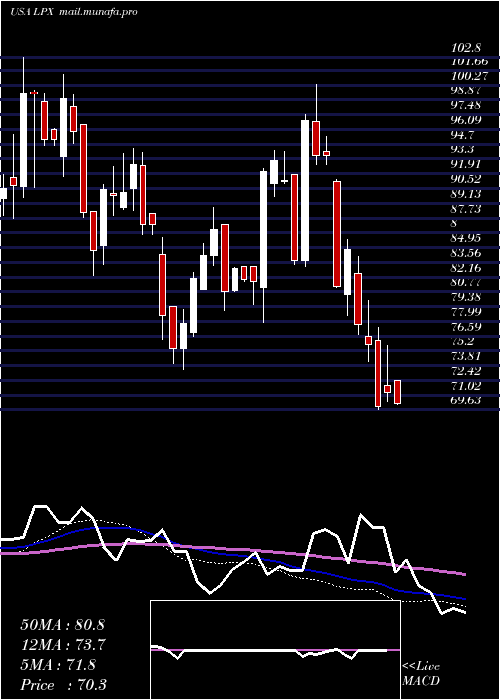
Task: Click the 50MA : 80.8 readout
Action: [x=62, y=625]
